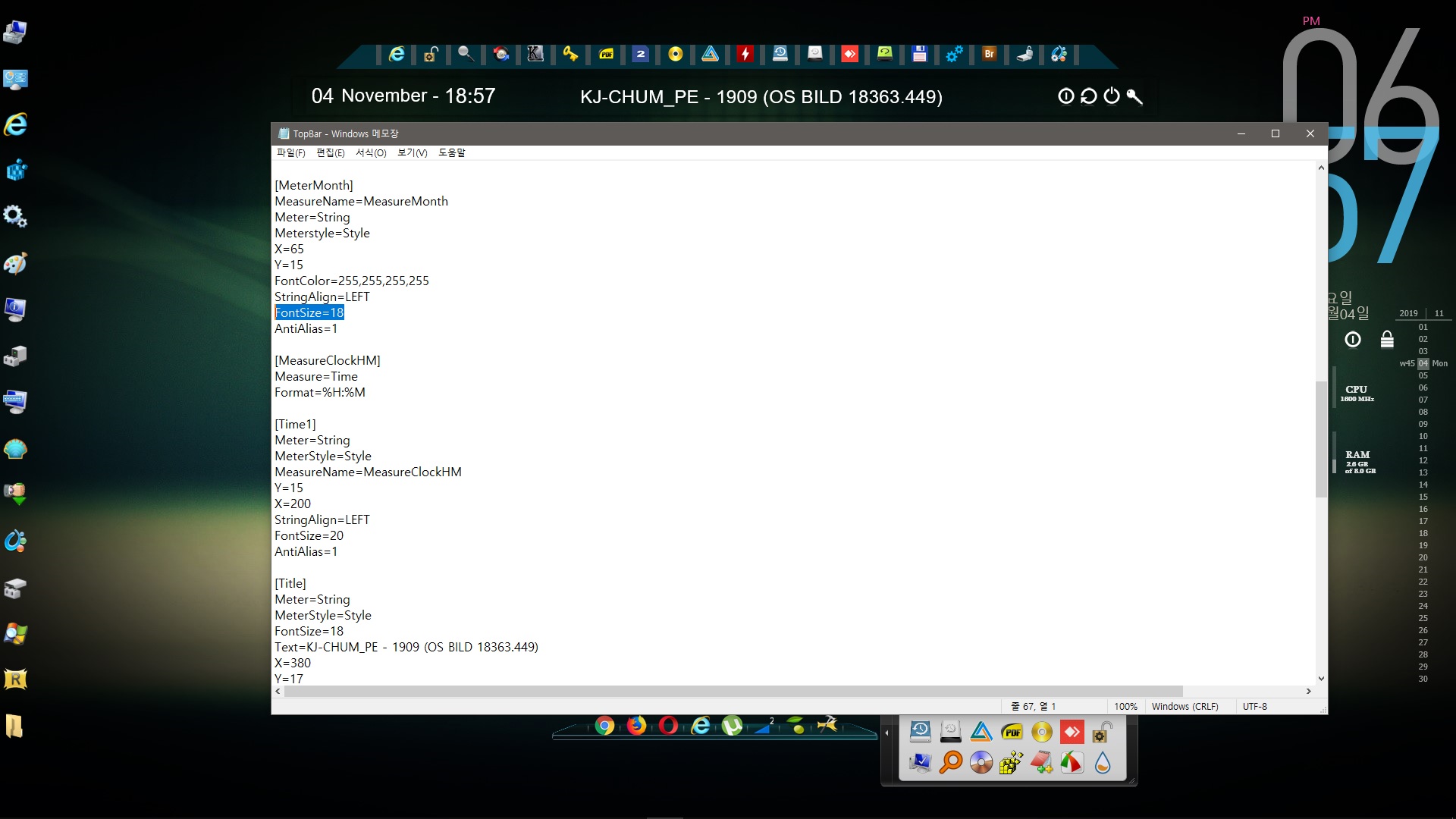Click the Windows (CRLF) status bar entry
Viewport: 1456px width, 819px height.
pos(1185,706)
